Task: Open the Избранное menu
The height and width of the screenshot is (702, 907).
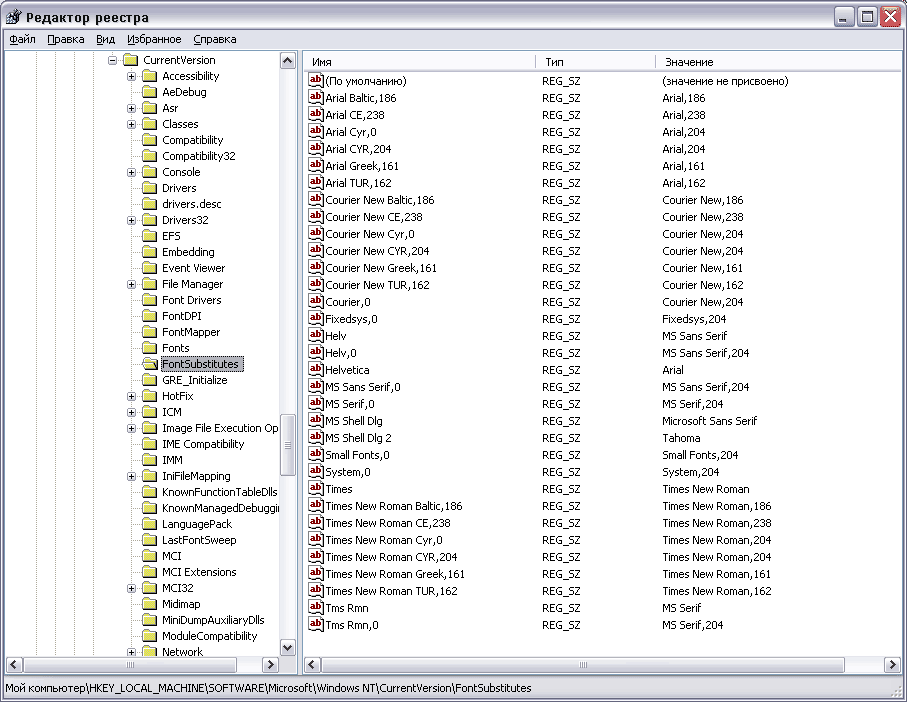Action: [x=154, y=39]
